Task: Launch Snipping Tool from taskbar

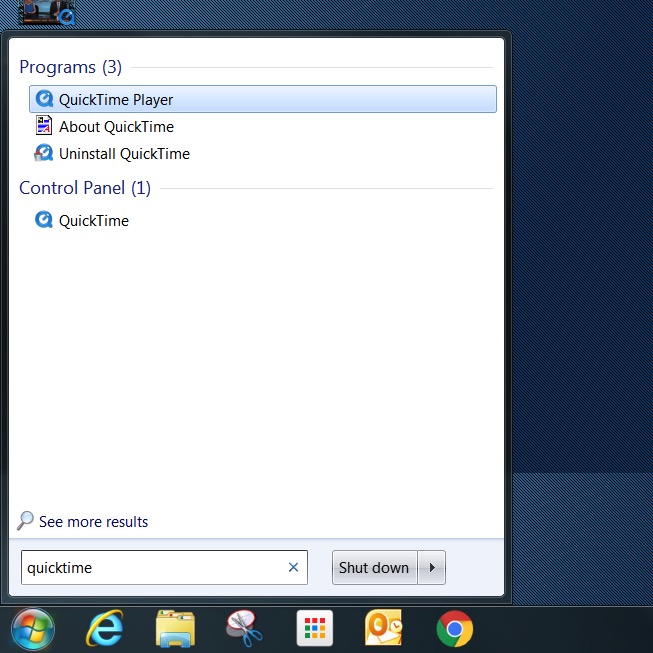Action: (244, 629)
